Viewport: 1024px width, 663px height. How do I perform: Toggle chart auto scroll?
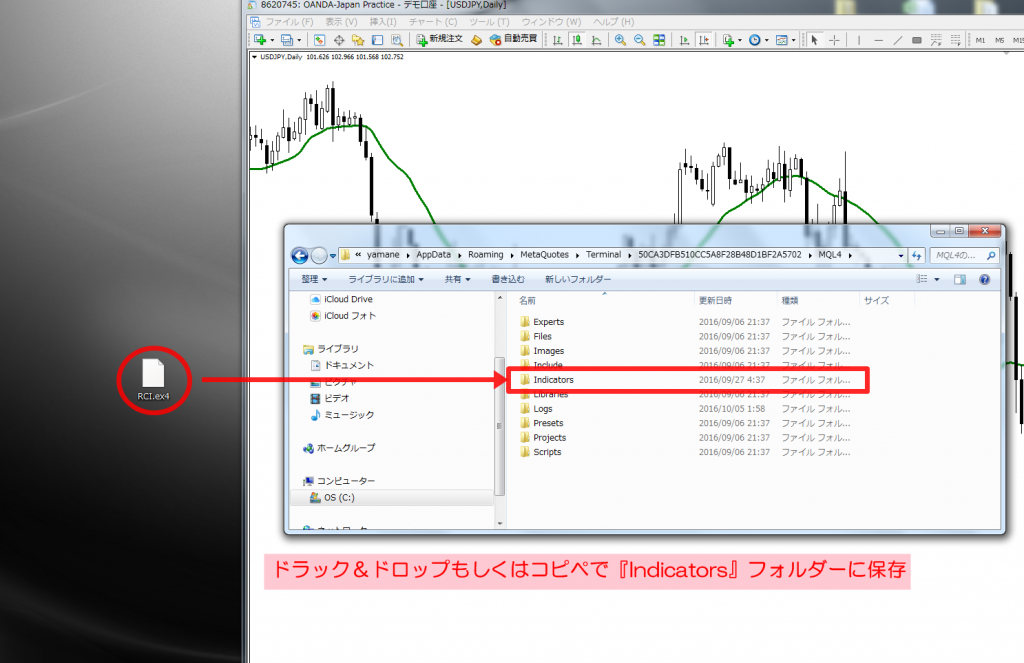click(684, 40)
